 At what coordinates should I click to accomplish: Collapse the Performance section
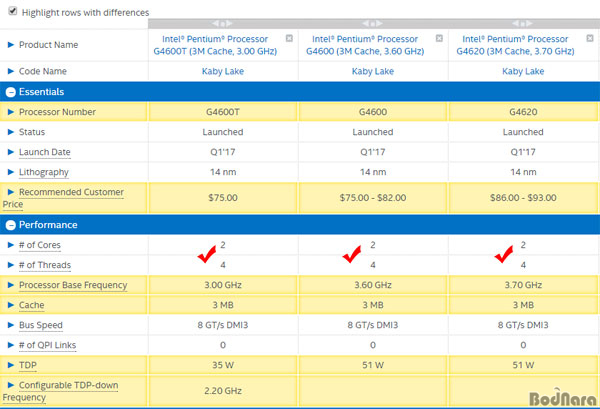pyautogui.click(x=11, y=225)
